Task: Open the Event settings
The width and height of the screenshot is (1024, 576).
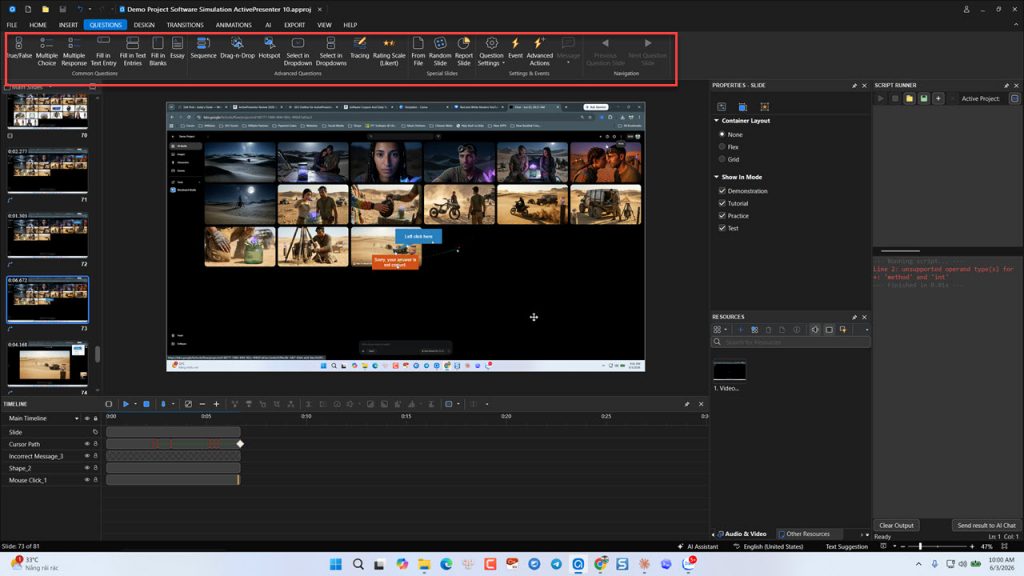Action: pyautogui.click(x=515, y=48)
